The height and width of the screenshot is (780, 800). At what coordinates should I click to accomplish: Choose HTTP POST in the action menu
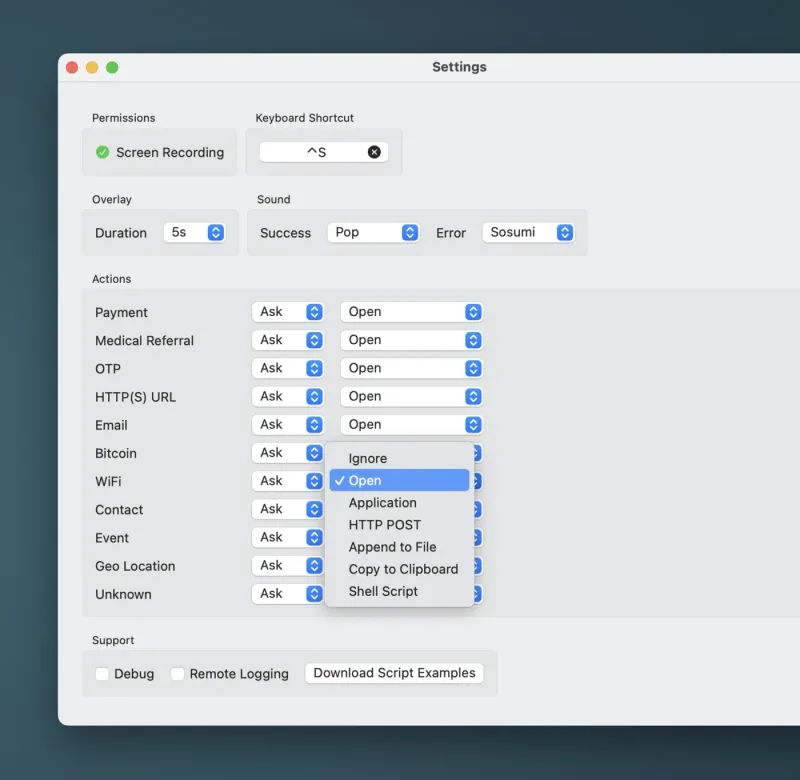coord(399,525)
